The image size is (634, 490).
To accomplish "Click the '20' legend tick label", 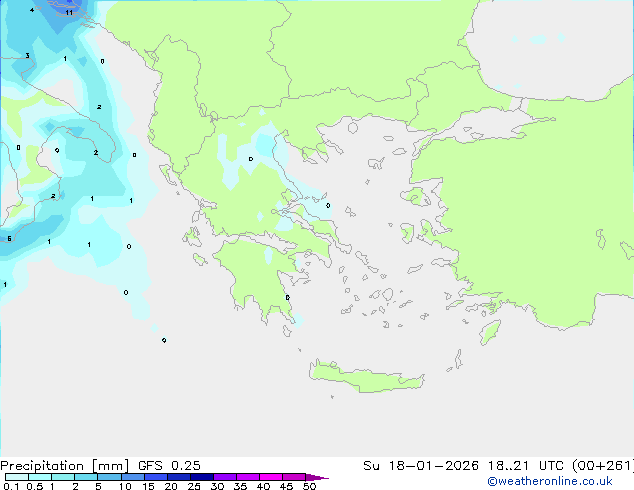I will pyautogui.click(x=171, y=486).
